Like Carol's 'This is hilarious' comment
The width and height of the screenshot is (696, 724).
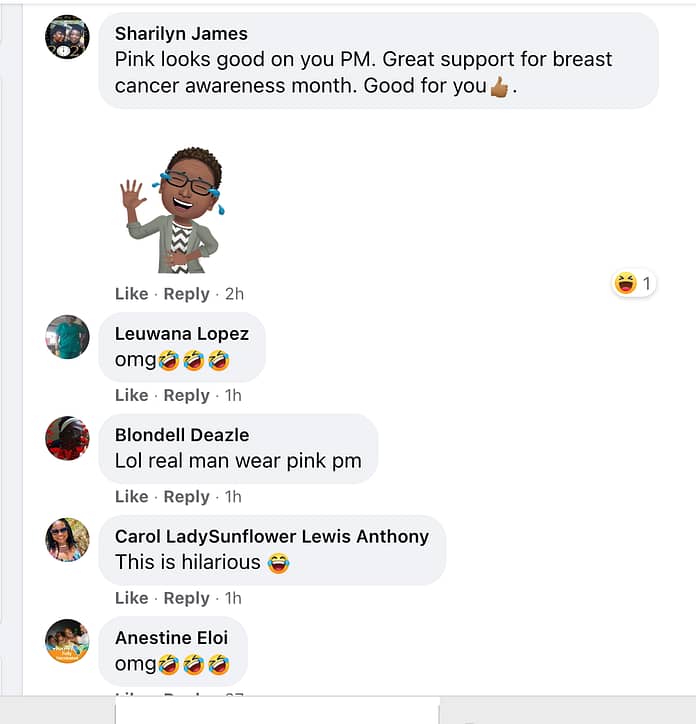coord(132,598)
